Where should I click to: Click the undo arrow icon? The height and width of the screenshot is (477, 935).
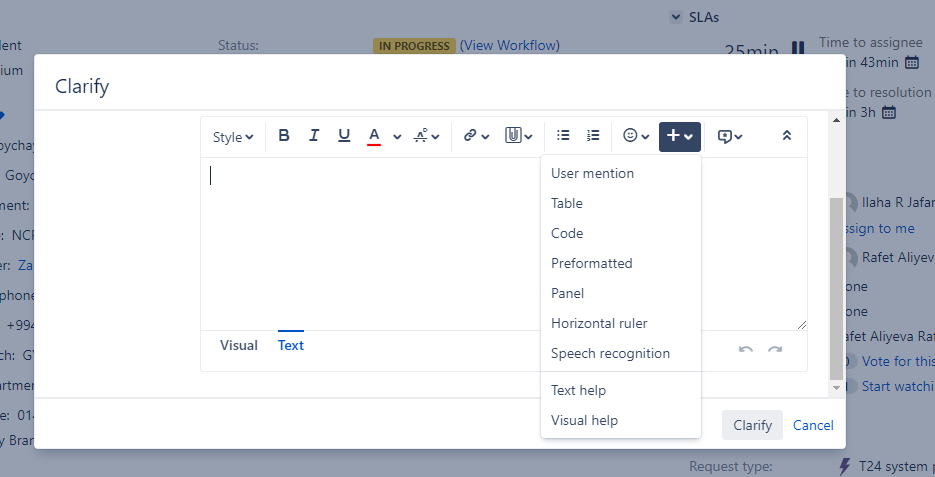coord(745,349)
